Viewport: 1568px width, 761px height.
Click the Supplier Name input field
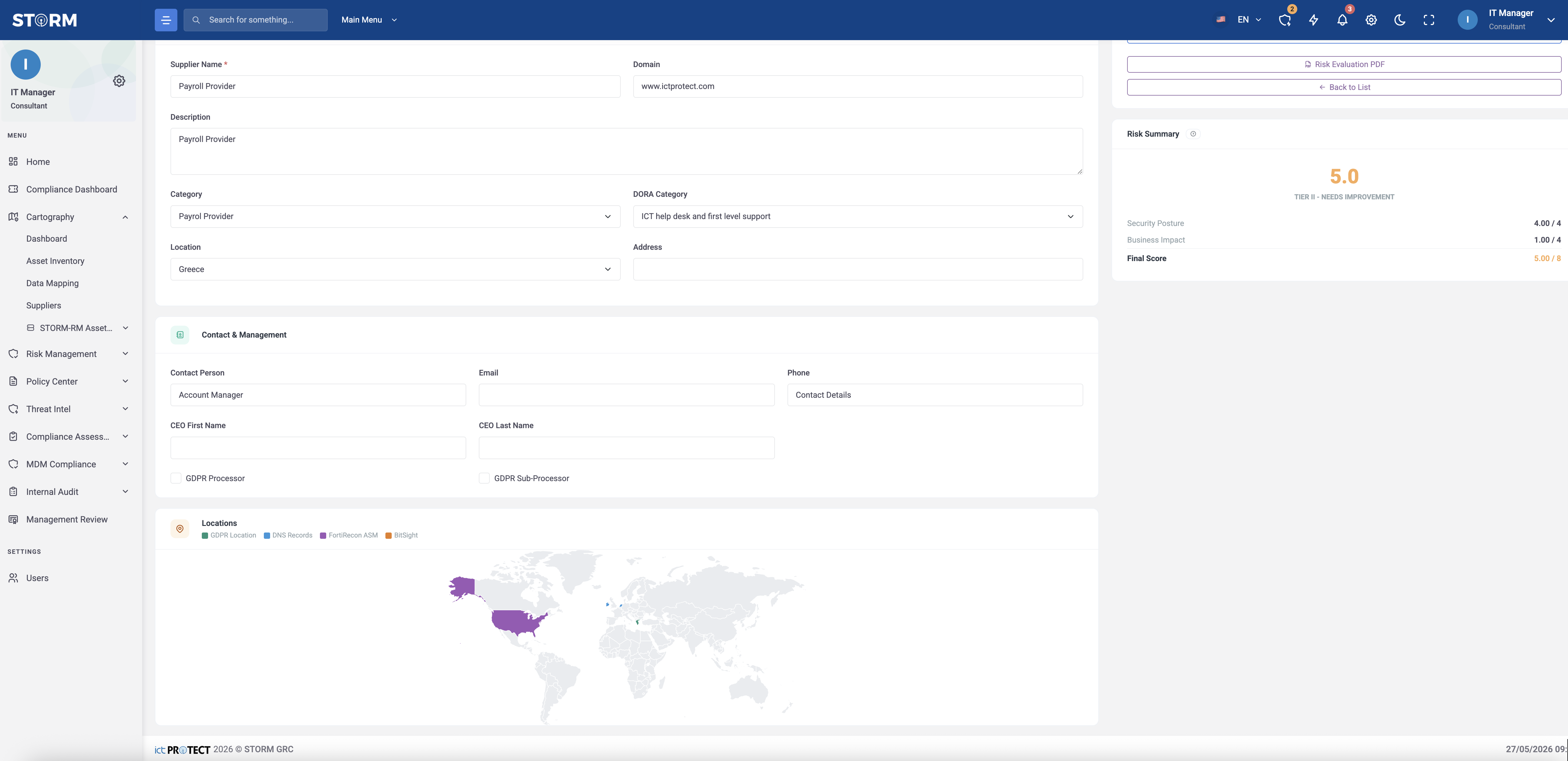pos(395,87)
